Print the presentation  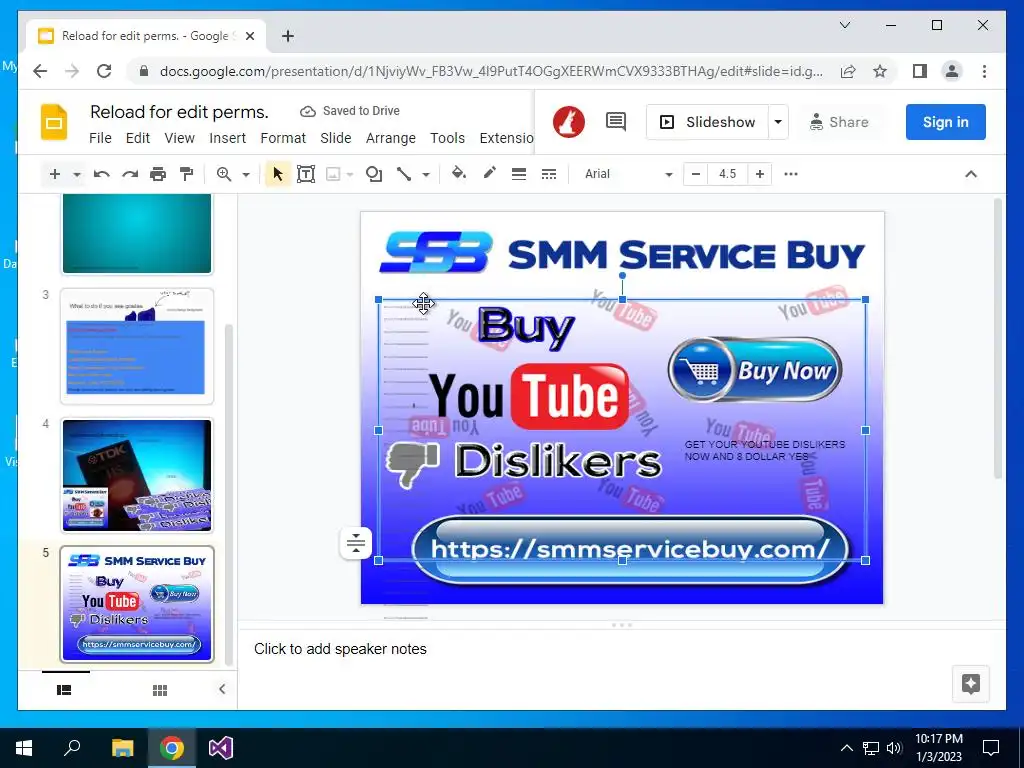tap(158, 174)
